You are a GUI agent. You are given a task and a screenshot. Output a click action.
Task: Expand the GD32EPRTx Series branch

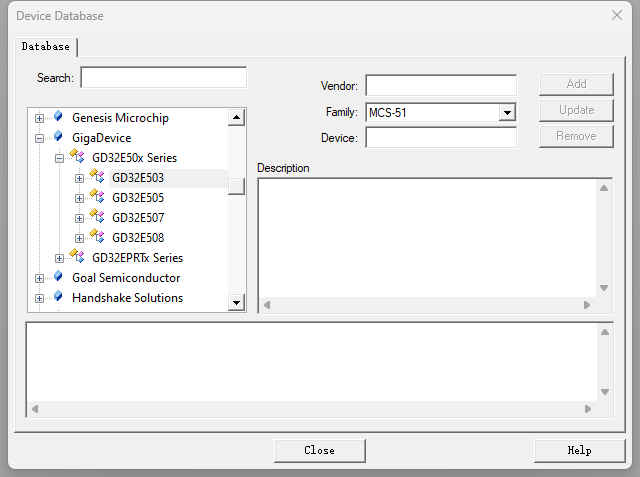[59, 258]
